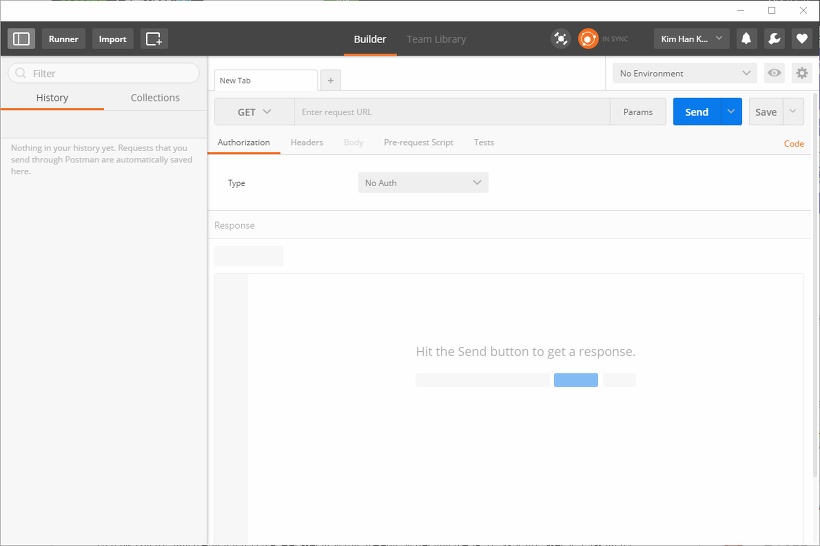Add a new request tab

click(331, 81)
